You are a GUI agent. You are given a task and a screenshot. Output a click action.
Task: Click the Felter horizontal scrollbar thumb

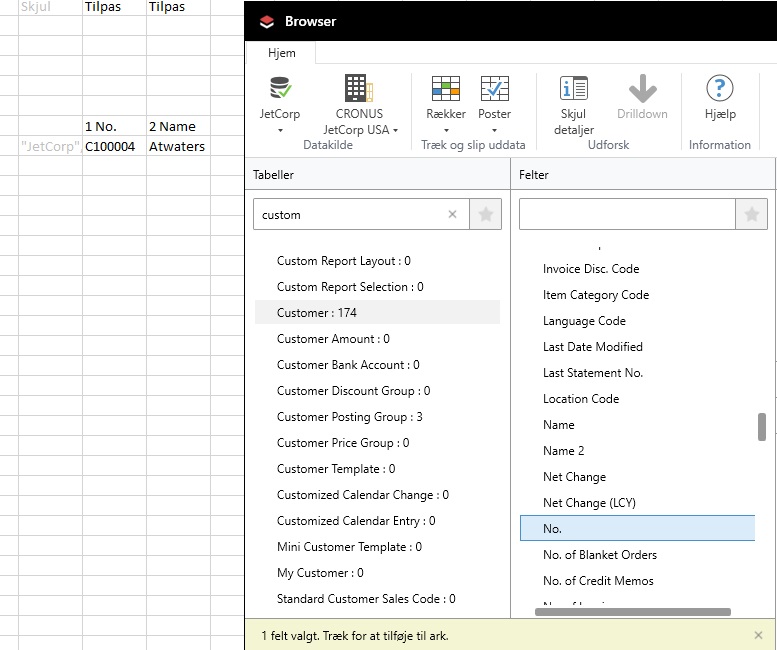[633, 612]
